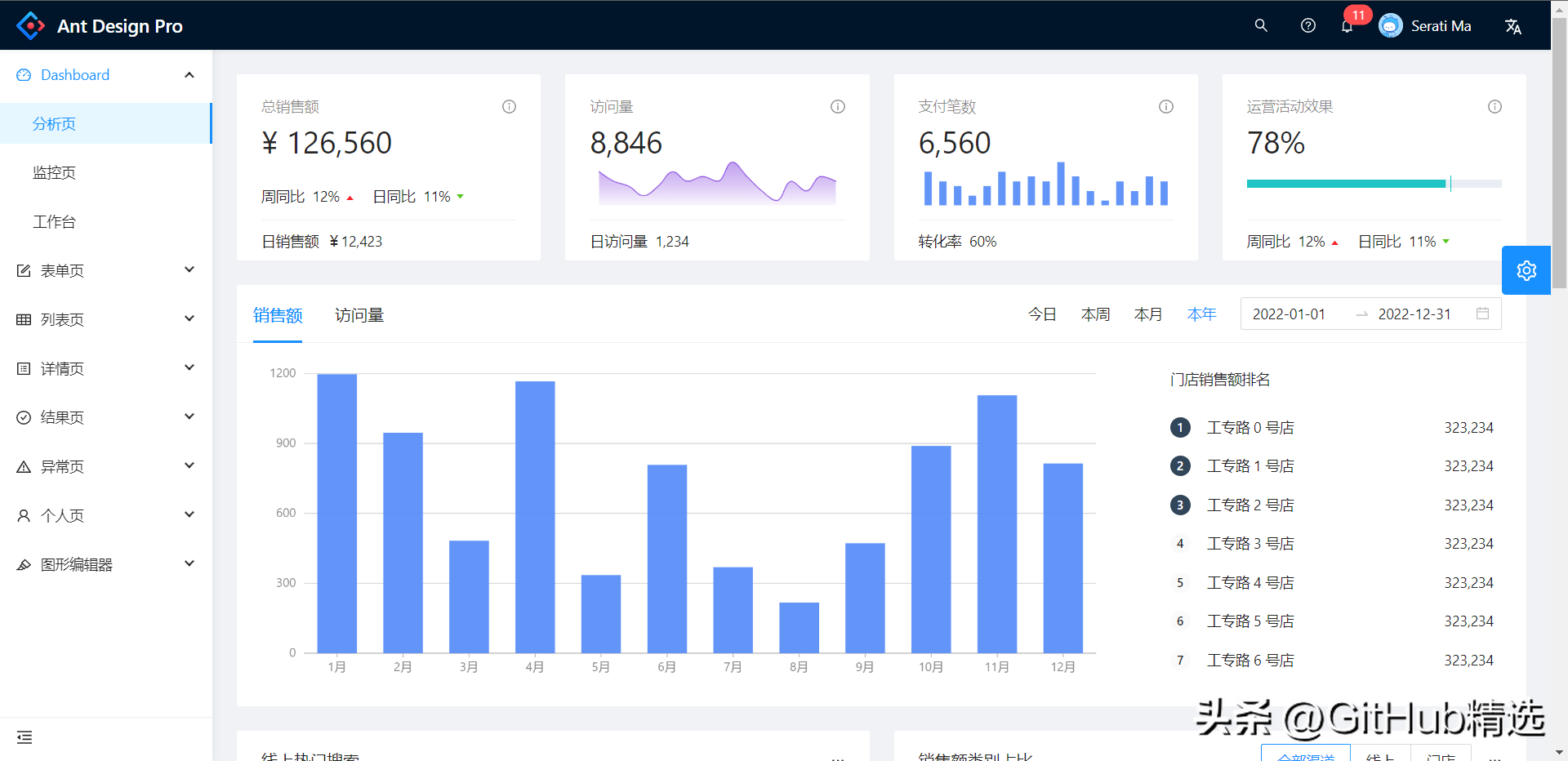Image resolution: width=1568 pixels, height=761 pixels.
Task: Open notifications bell with 11 badge
Action: tap(1347, 26)
